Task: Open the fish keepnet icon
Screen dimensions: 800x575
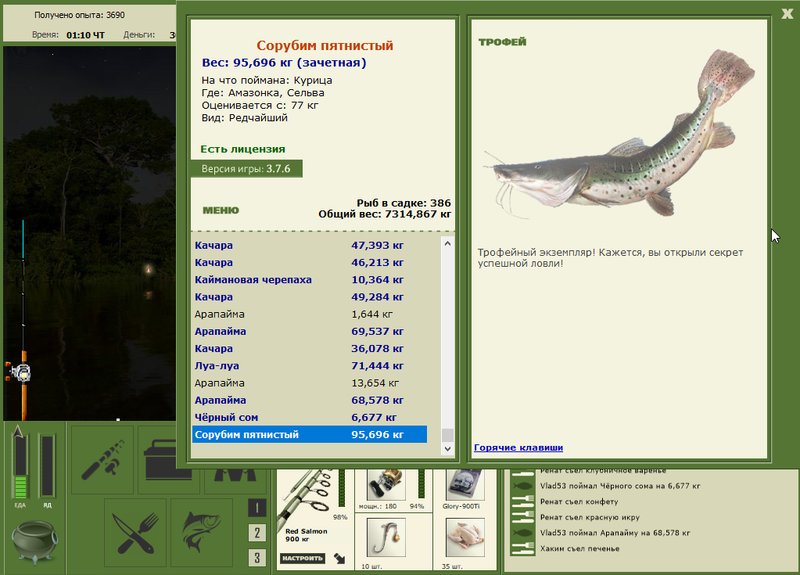Action: coord(202,532)
